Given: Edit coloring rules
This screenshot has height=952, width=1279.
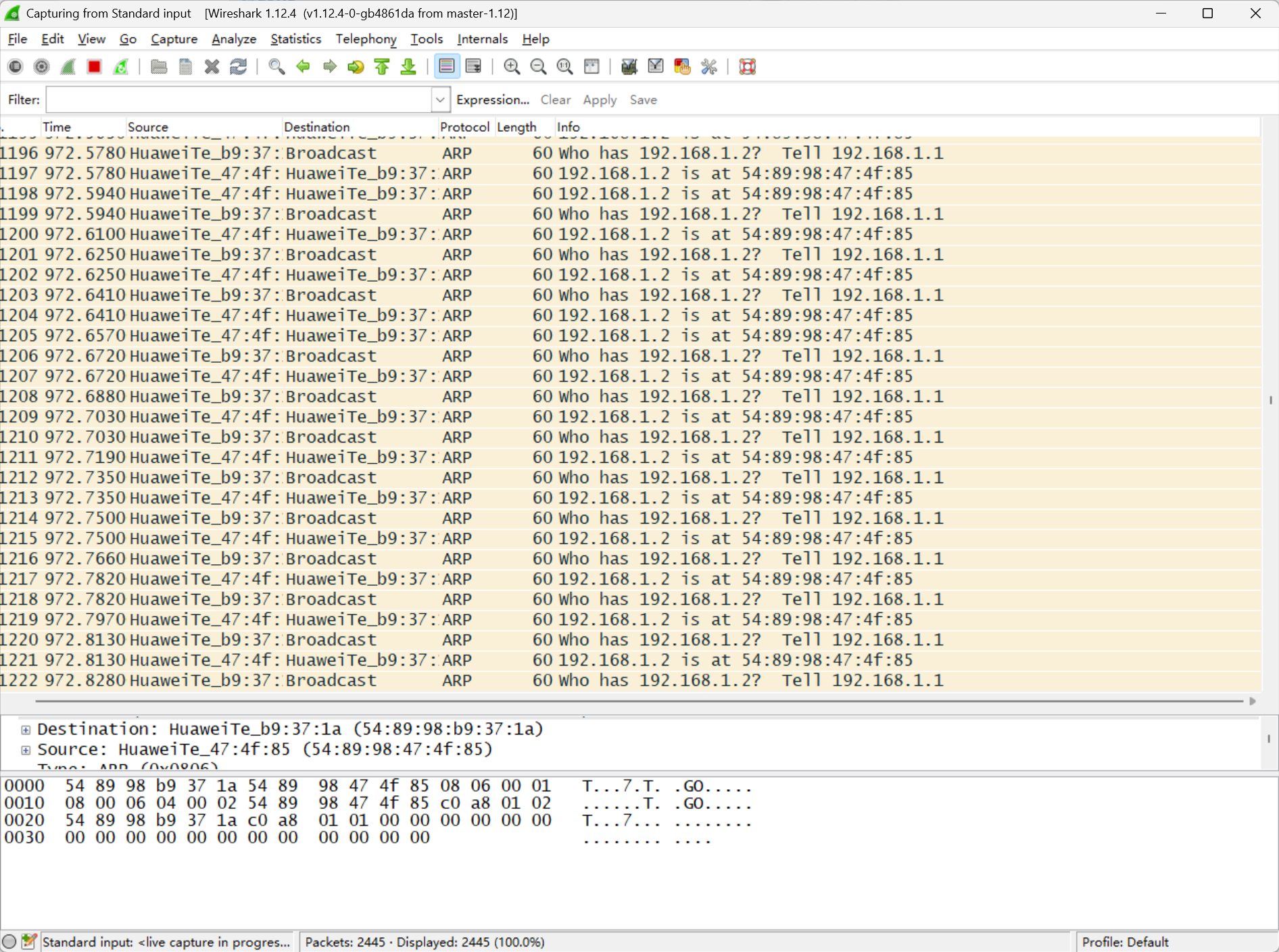Looking at the screenshot, I should coord(682,66).
